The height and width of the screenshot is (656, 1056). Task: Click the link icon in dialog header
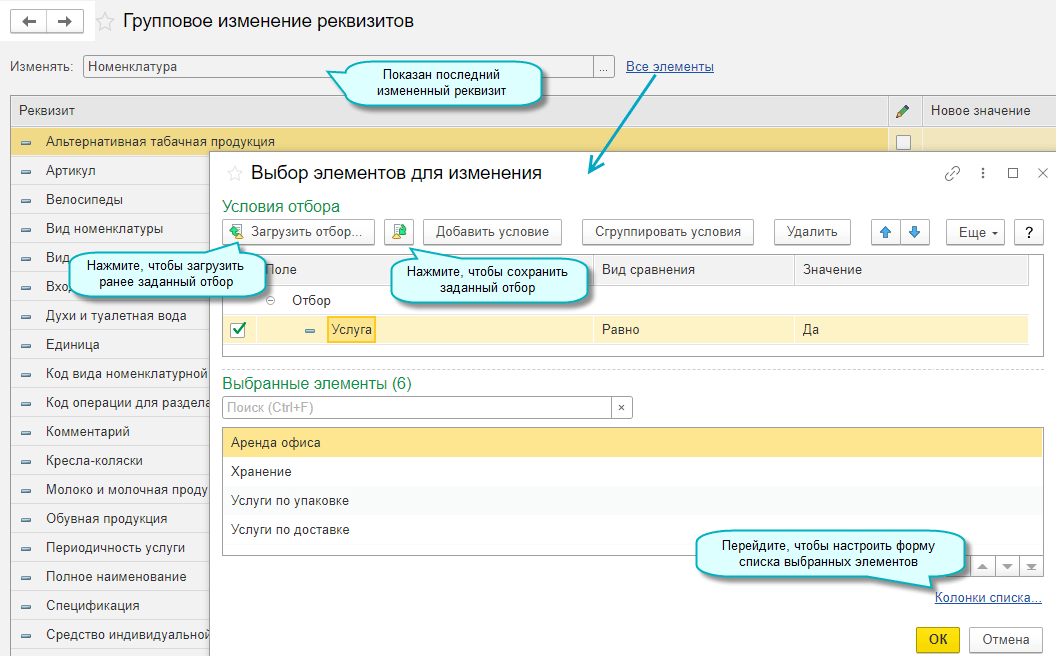(x=952, y=173)
